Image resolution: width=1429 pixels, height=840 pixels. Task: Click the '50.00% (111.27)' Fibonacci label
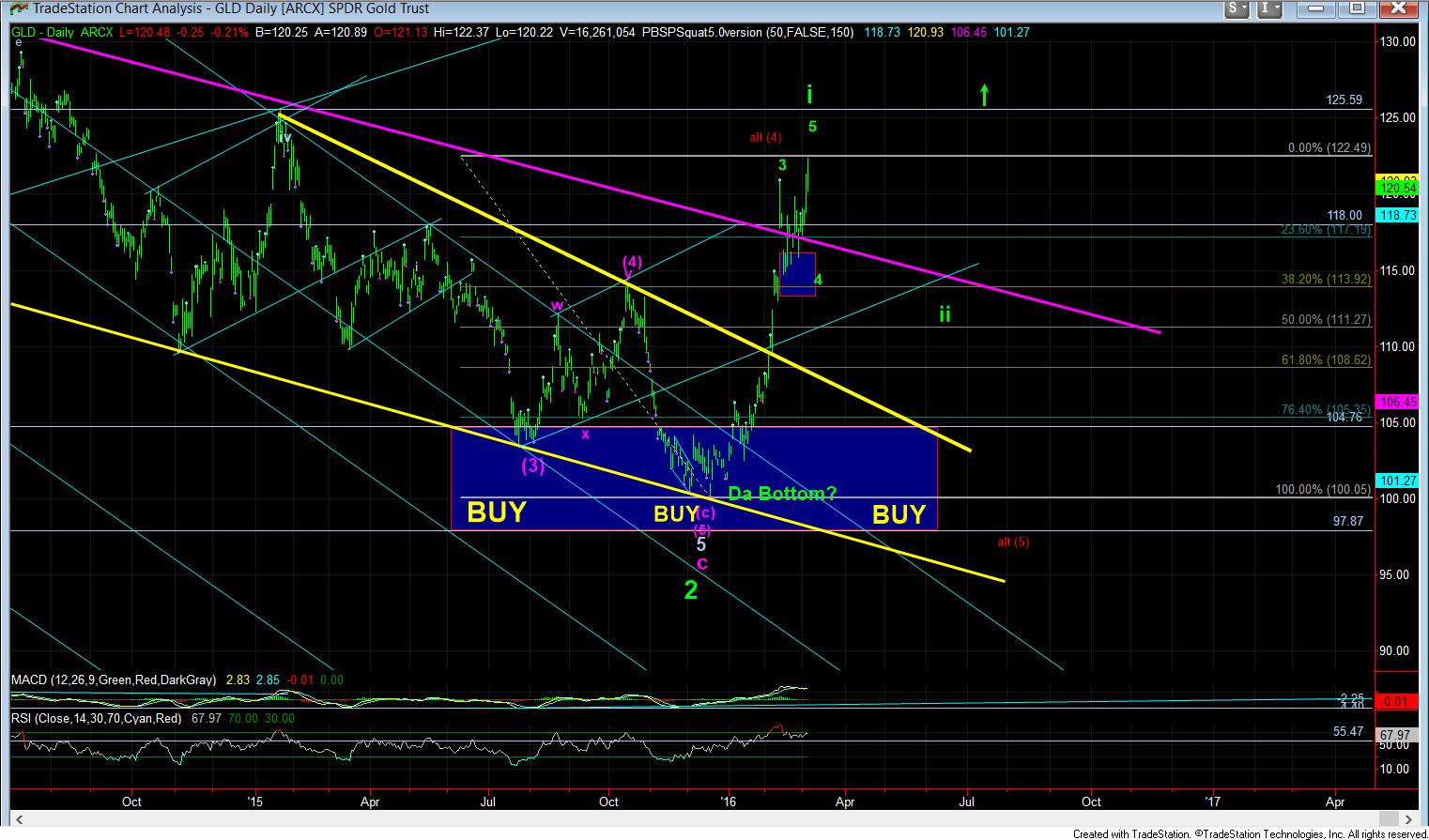(1327, 320)
